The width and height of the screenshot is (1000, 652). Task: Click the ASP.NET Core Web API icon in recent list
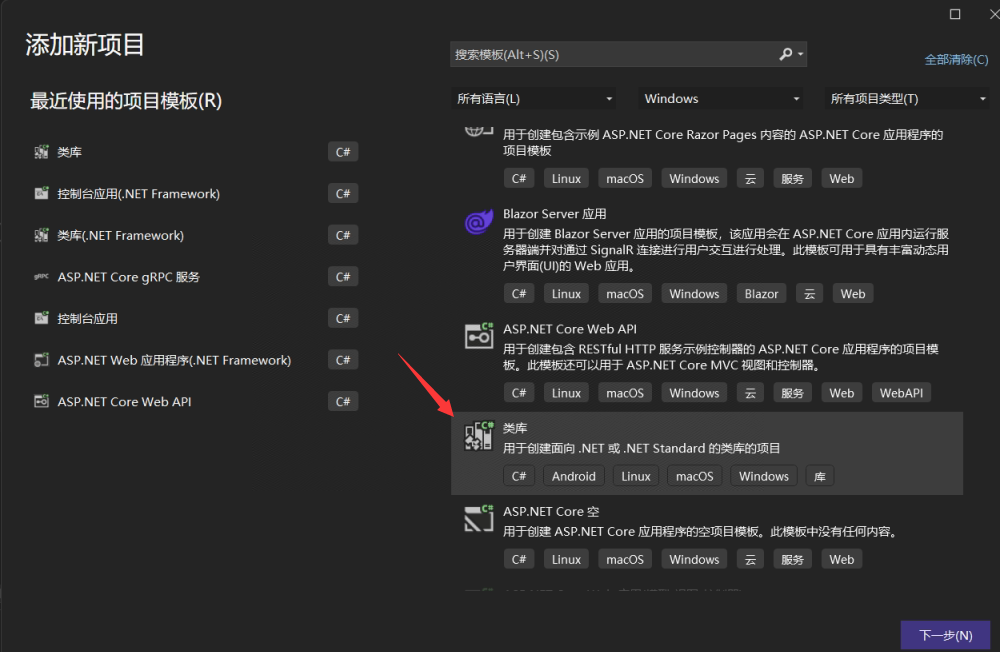tap(41, 401)
